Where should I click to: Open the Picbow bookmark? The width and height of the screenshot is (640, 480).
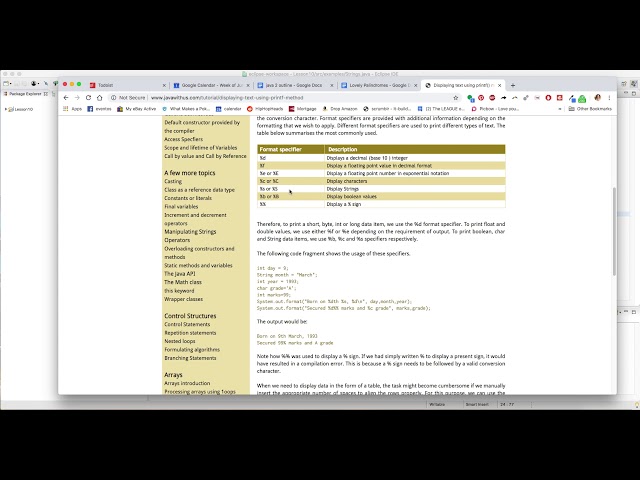495,109
